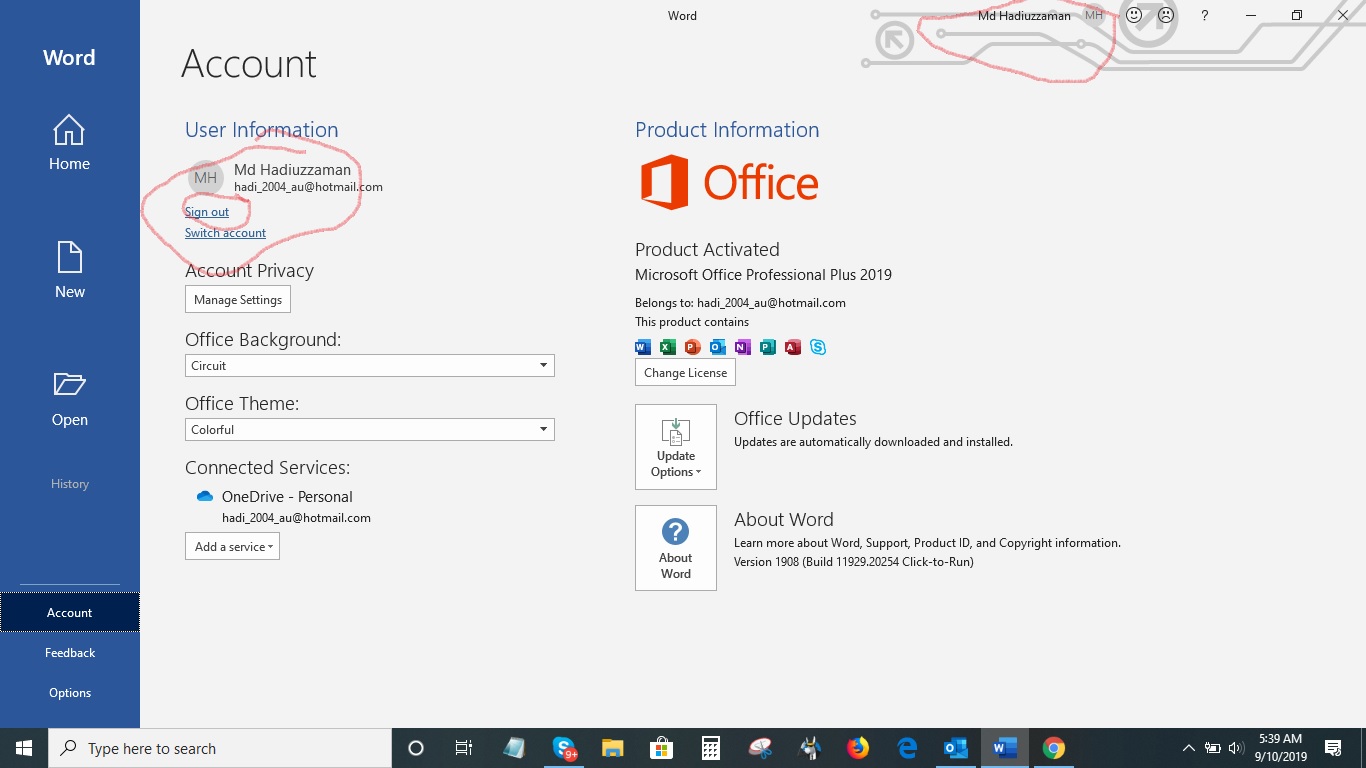
Task: Click the hadi_2004_au@hotmail.com text under user name
Action: (308, 187)
